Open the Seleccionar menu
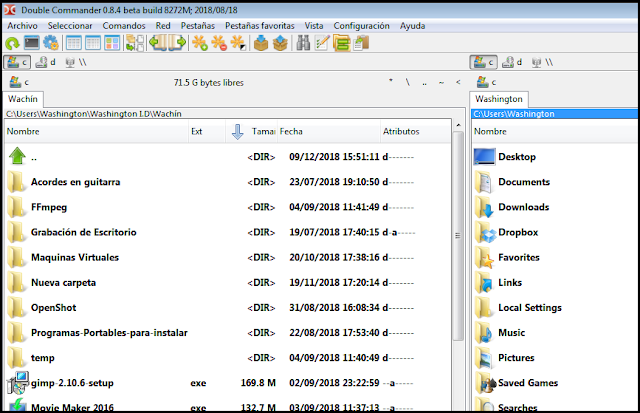Image resolution: width=640 pixels, height=413 pixels. pyautogui.click(x=70, y=26)
